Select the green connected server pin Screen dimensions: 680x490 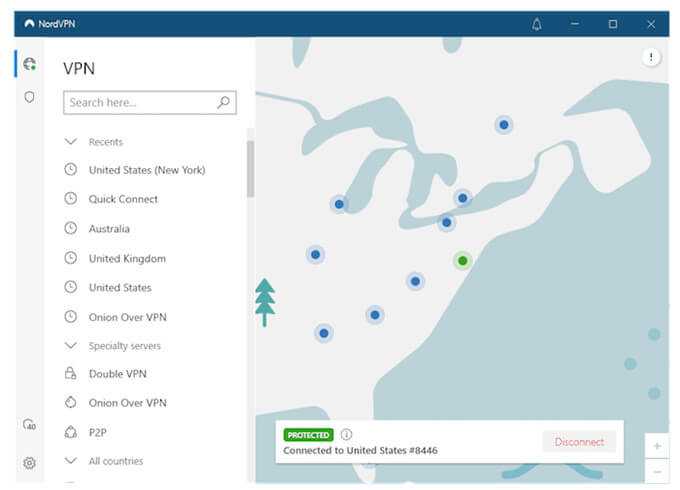pyautogui.click(x=462, y=261)
